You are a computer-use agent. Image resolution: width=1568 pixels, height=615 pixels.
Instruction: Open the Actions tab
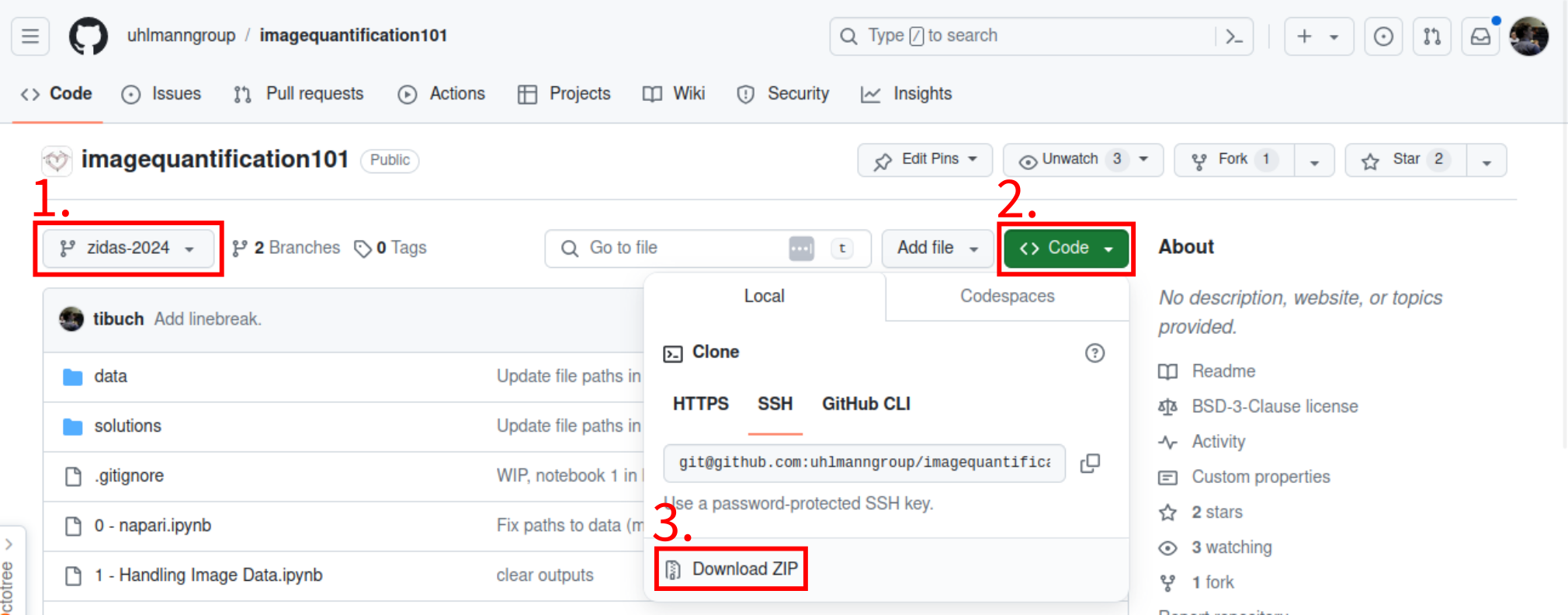click(442, 94)
